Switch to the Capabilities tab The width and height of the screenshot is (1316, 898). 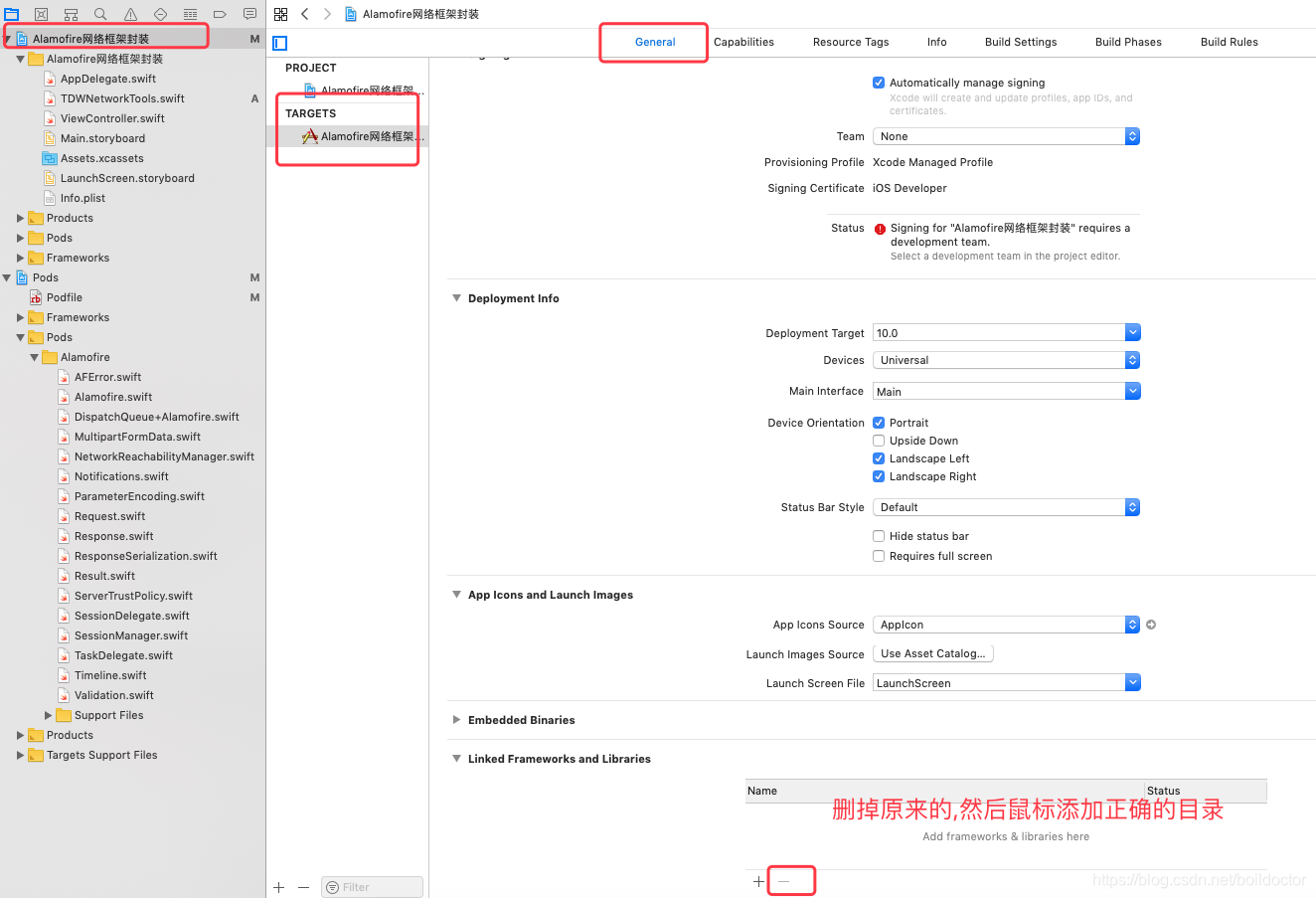click(x=743, y=42)
